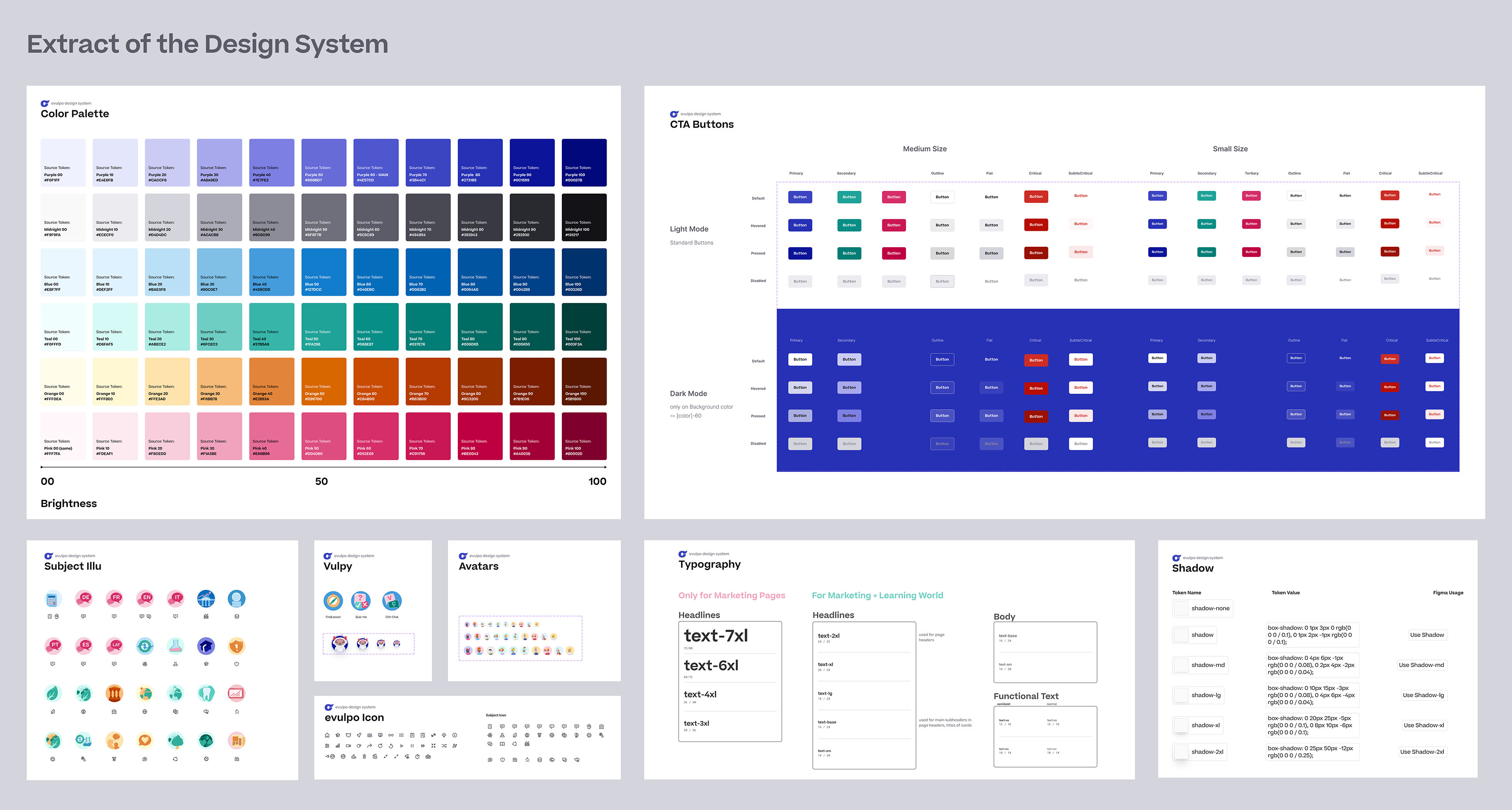Viewport: 1512px width, 810px height.
Task: Click the text-7xl headline sample
Action: click(x=715, y=636)
